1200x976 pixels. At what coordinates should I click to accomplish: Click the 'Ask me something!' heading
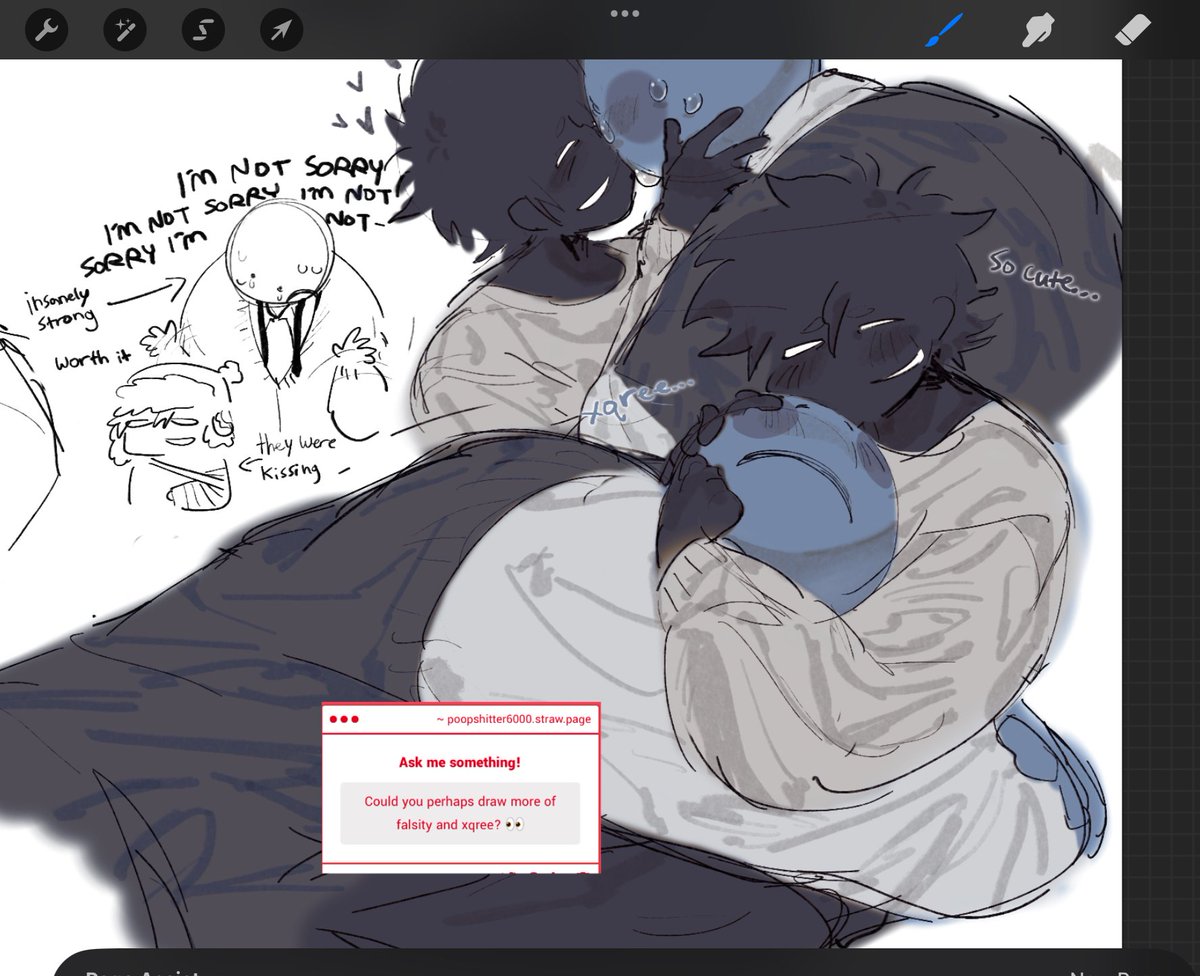[x=460, y=762]
